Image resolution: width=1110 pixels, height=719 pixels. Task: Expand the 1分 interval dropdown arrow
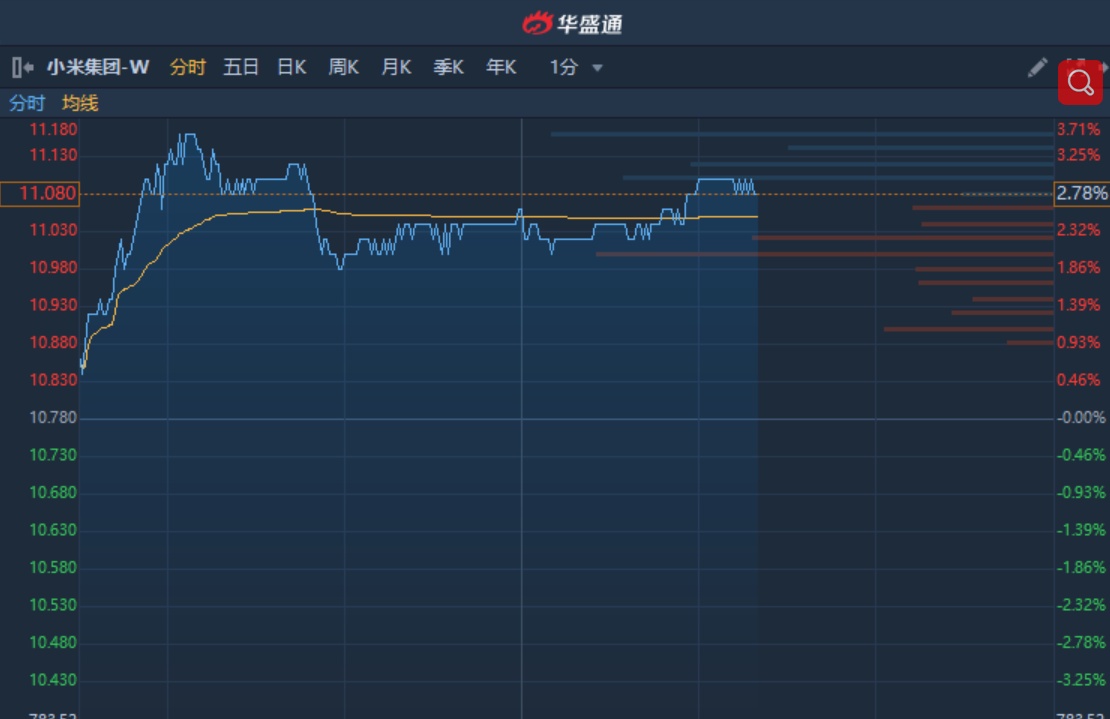click(x=598, y=68)
